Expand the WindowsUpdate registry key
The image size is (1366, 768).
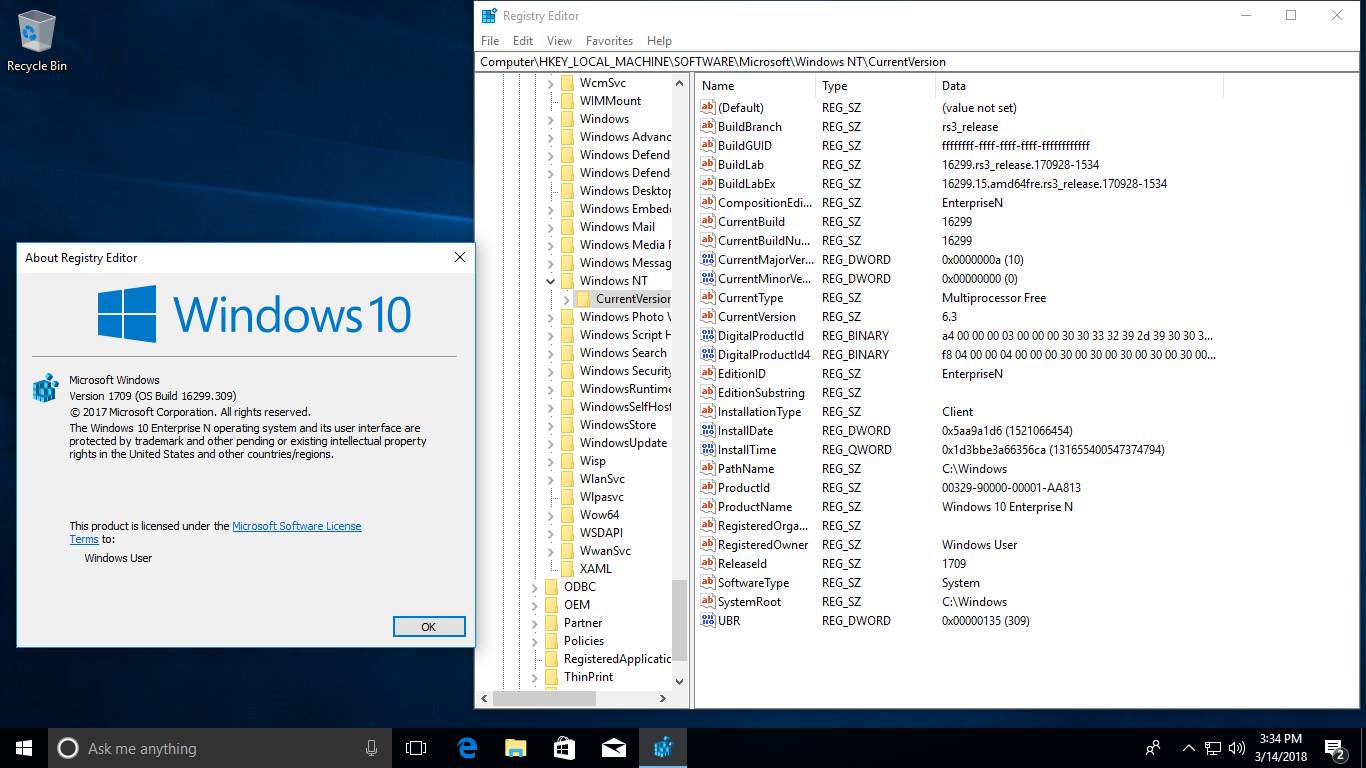(550, 443)
